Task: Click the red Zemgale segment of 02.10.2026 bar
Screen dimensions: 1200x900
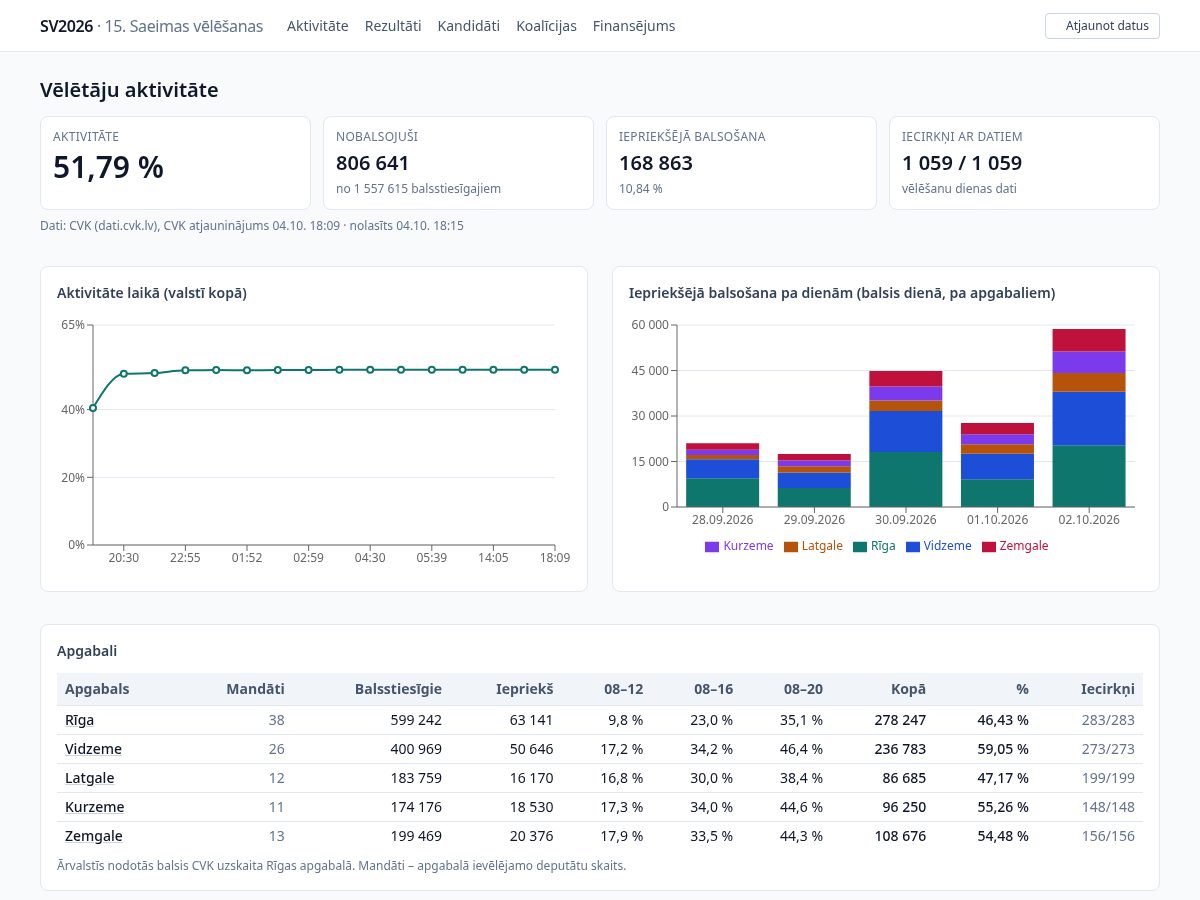Action: [1089, 340]
